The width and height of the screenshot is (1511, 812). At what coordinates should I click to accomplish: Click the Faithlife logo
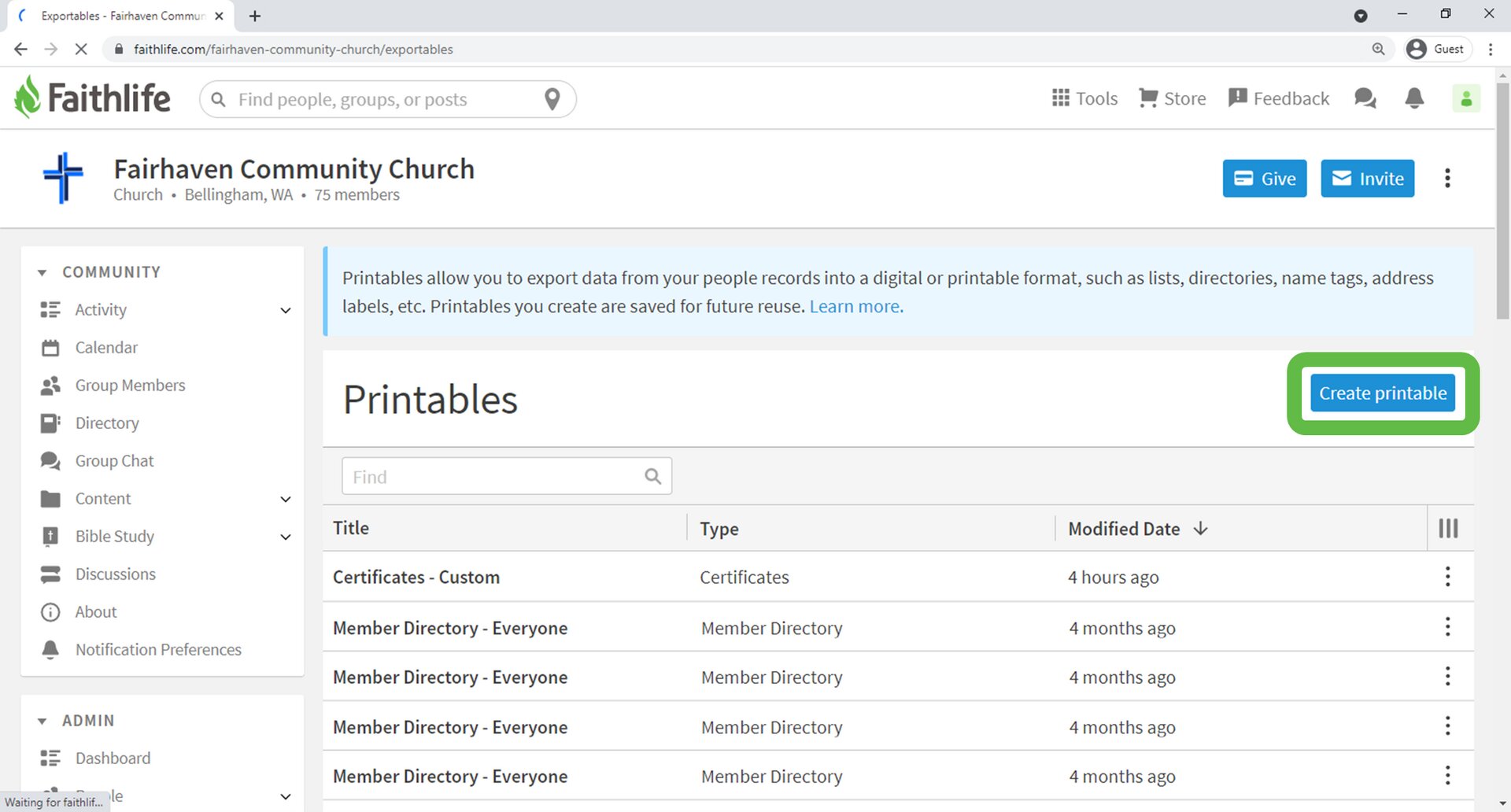(92, 98)
